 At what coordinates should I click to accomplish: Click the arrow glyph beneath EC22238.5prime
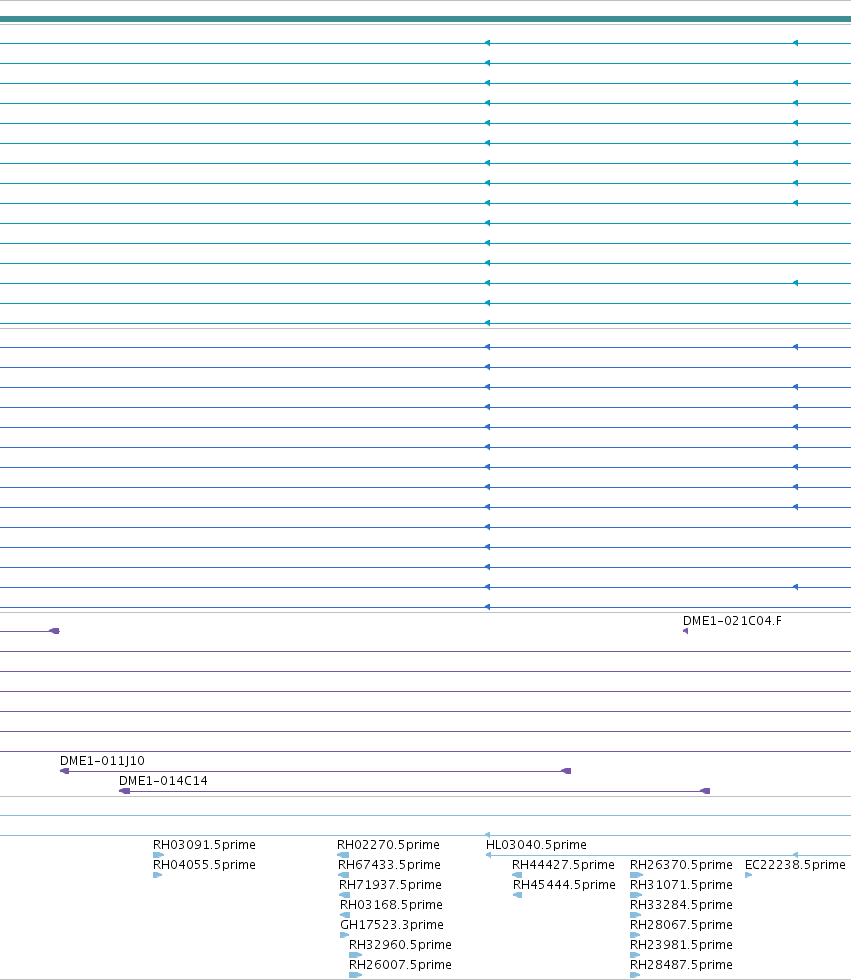(749, 875)
